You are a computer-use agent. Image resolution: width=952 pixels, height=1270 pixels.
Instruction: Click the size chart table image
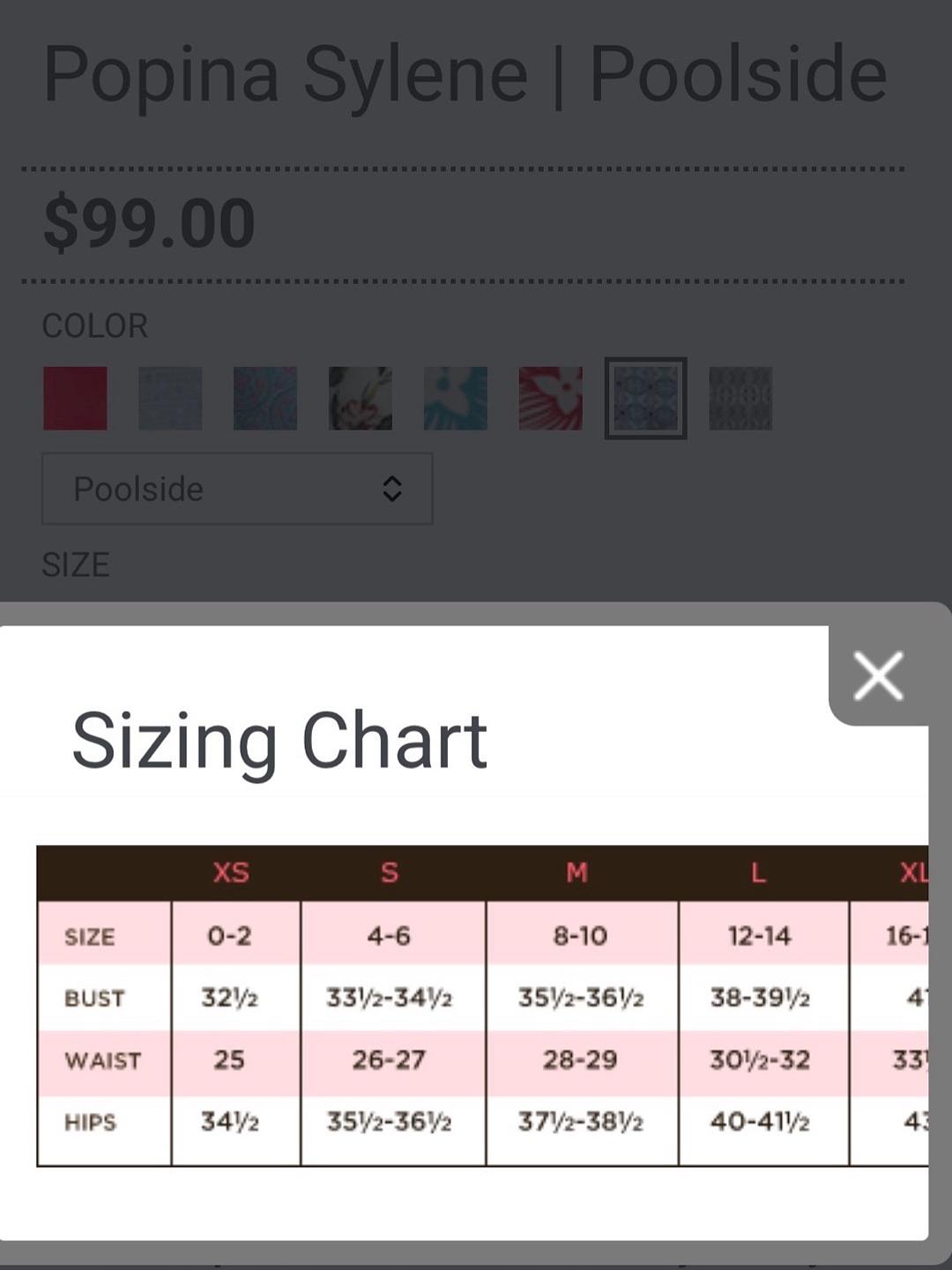[482, 1006]
